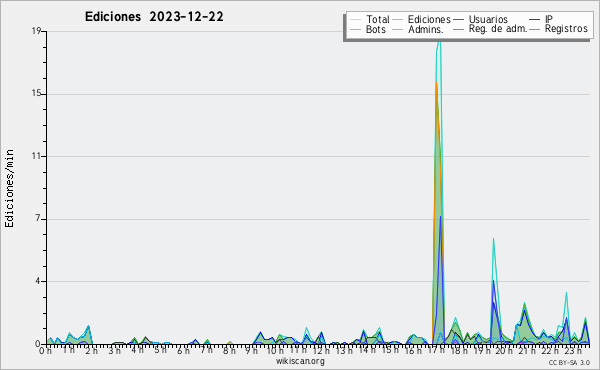Click the Total peak near 23 h
This screenshot has width=600, height=370.
566,293
